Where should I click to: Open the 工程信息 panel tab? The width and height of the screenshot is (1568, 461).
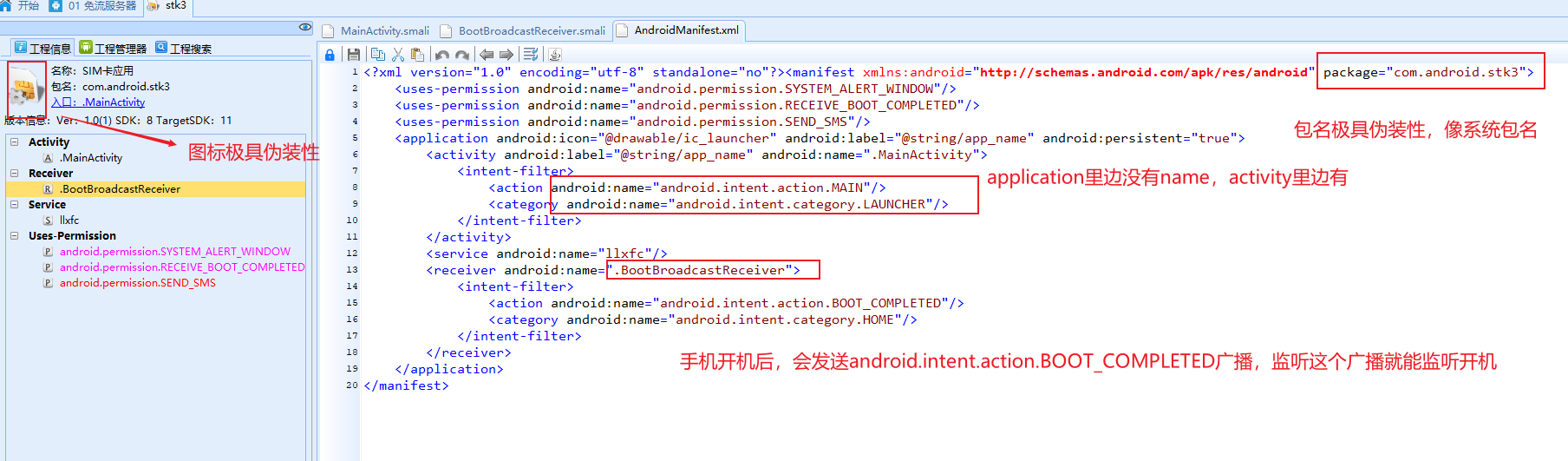[42, 48]
